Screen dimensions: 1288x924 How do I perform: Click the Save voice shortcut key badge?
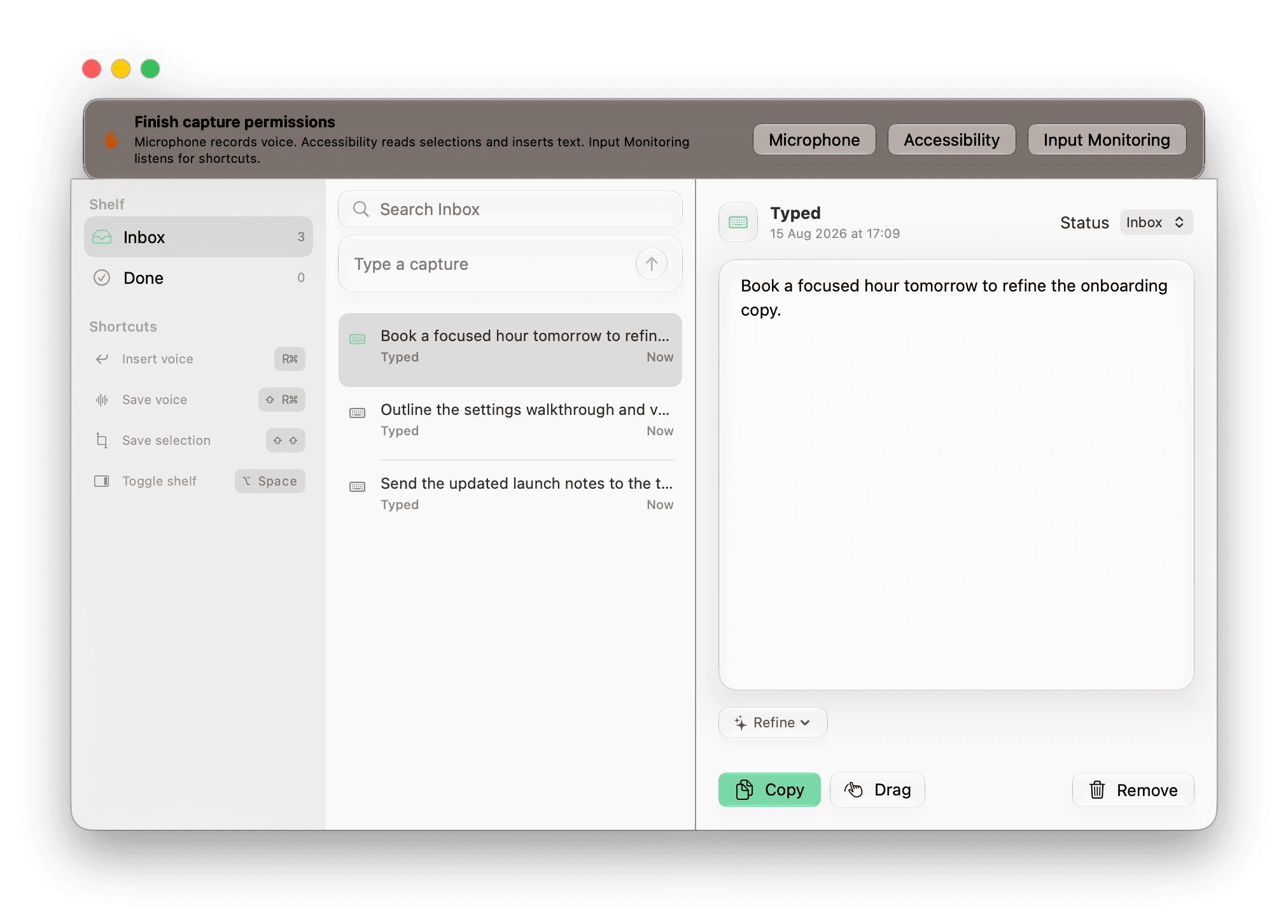pos(282,400)
